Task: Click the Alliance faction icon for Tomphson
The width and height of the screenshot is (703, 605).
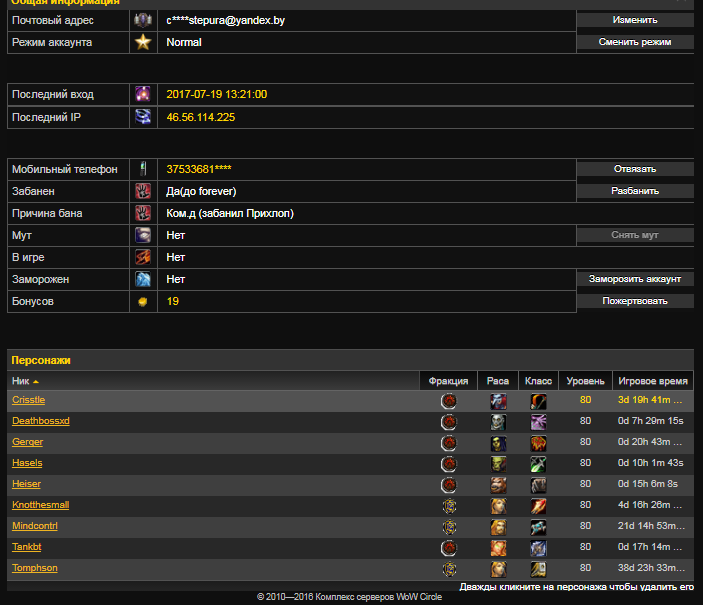Action: [449, 569]
